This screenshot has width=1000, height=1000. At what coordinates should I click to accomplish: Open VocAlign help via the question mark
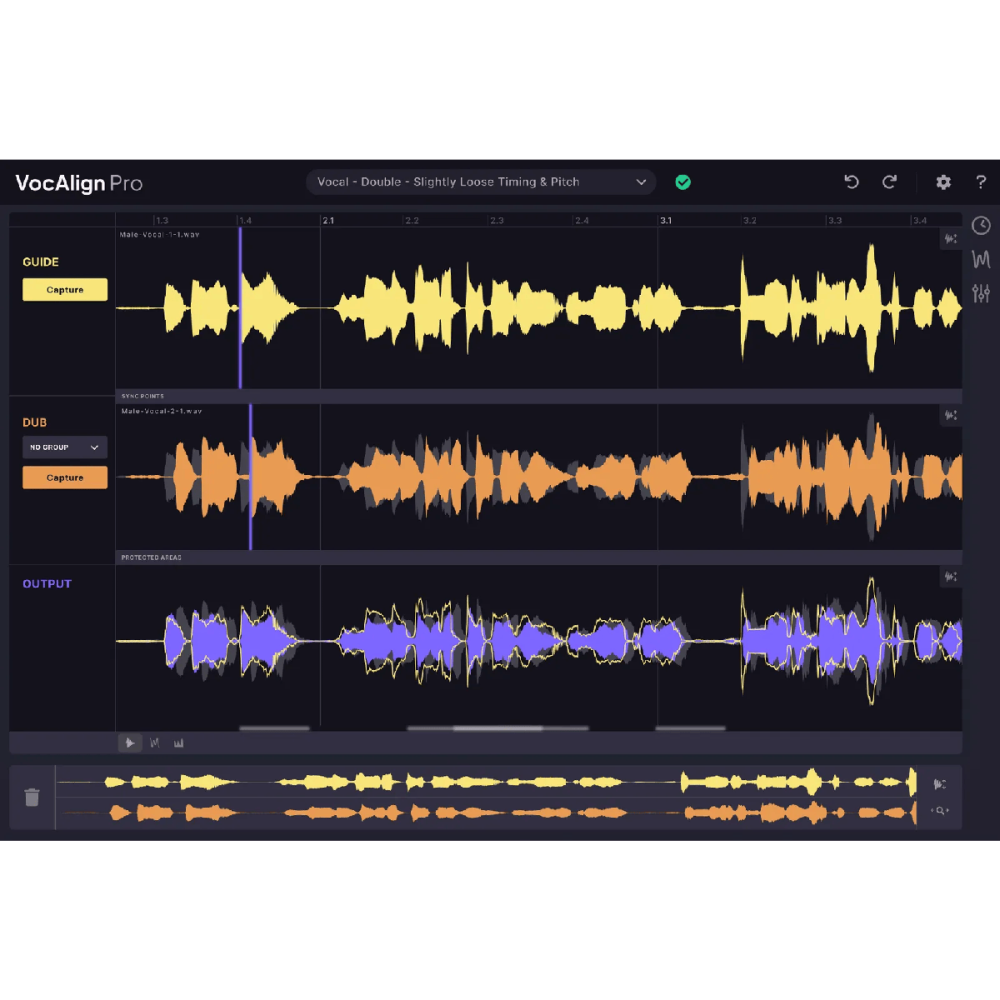click(x=981, y=182)
